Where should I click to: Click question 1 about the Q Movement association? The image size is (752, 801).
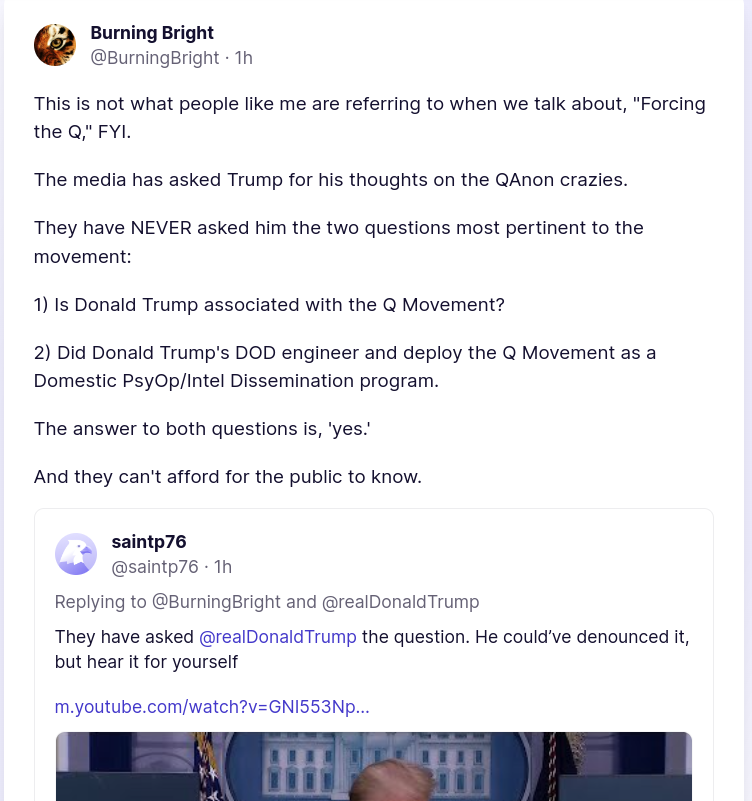[x=269, y=304]
